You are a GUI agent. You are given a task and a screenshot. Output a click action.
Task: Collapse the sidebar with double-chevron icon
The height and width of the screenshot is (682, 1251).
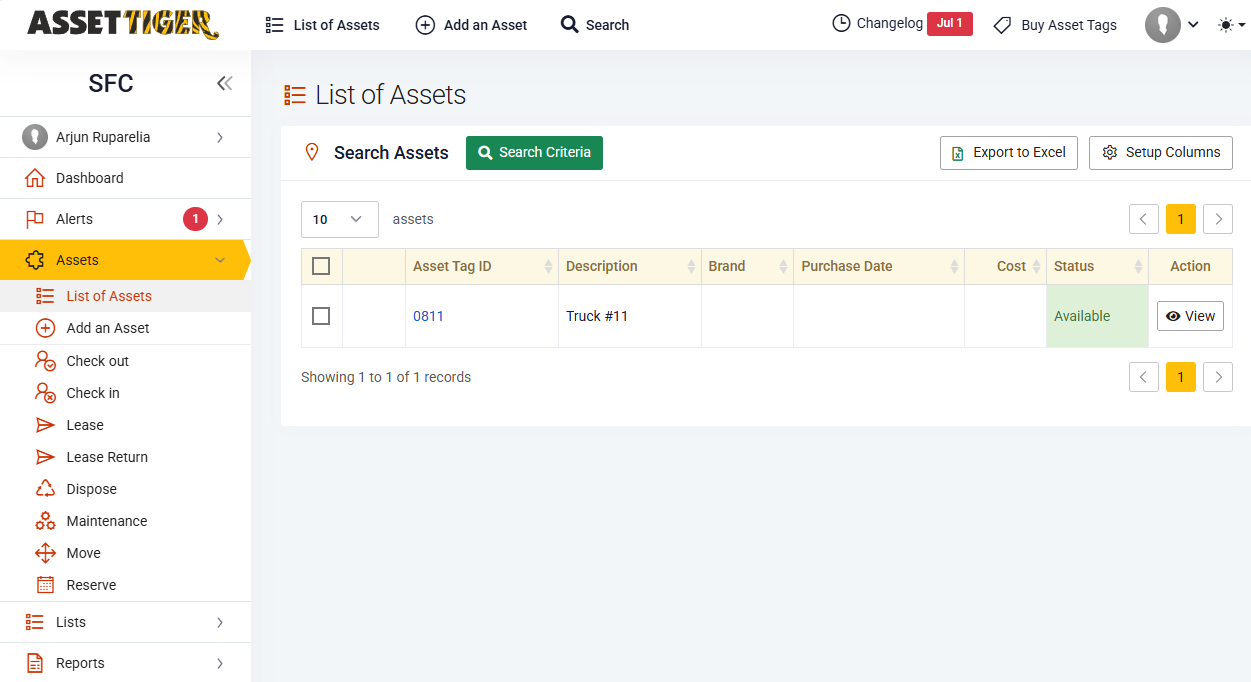click(224, 84)
